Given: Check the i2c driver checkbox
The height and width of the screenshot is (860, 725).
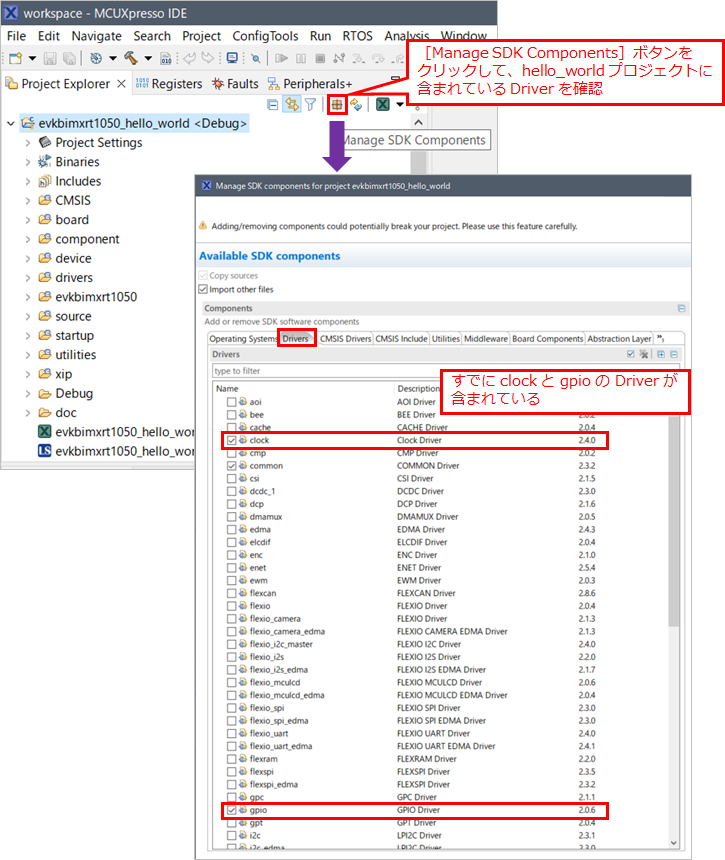Looking at the screenshot, I should pos(231,835).
